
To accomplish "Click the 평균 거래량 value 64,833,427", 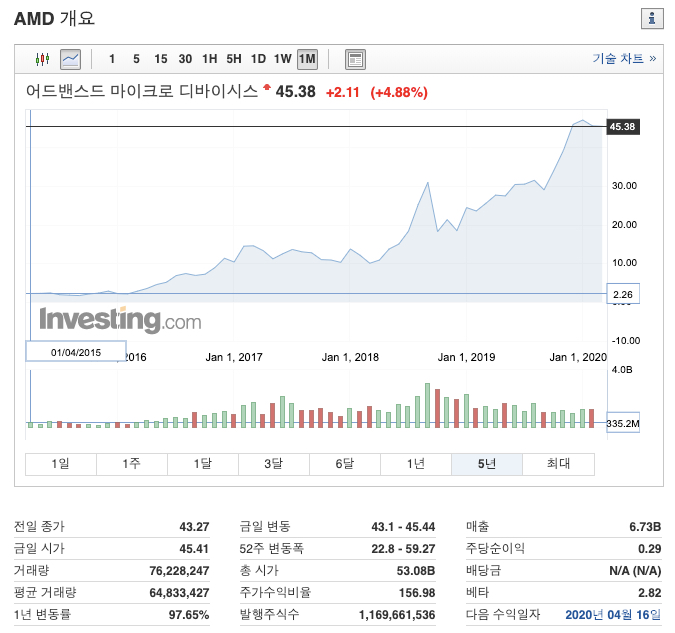I will pos(179,593).
